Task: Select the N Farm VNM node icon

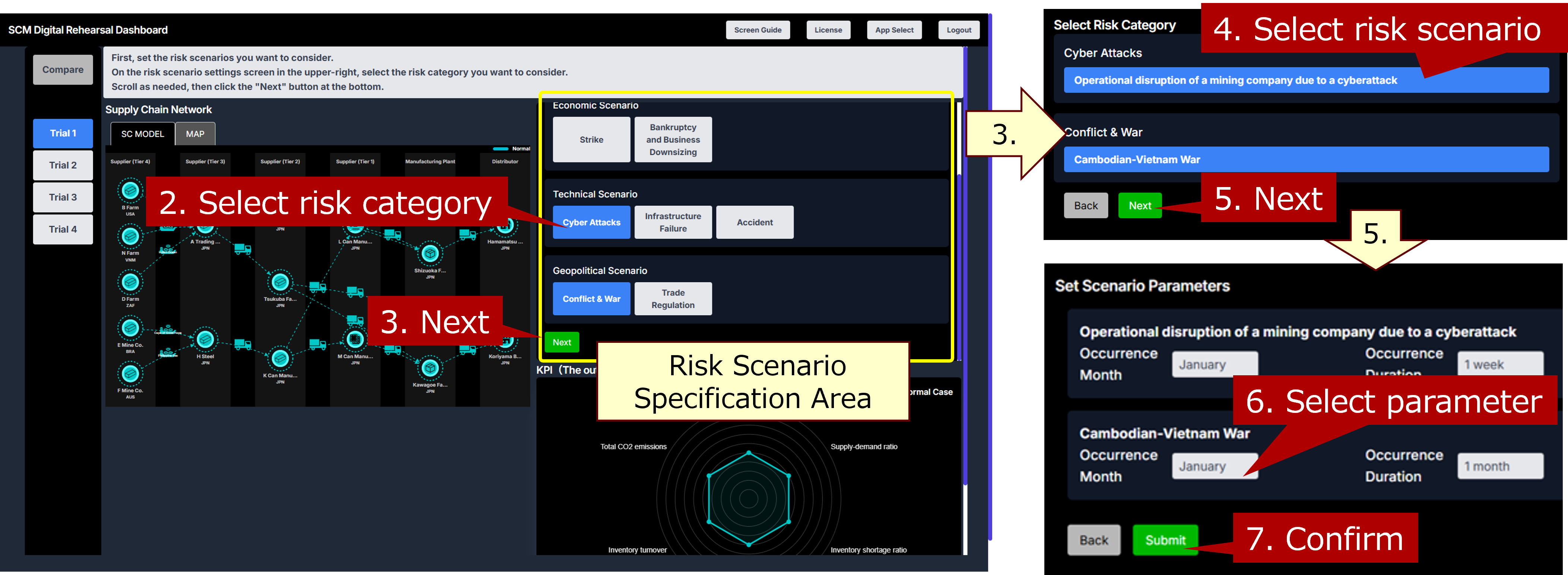Action: (x=130, y=236)
